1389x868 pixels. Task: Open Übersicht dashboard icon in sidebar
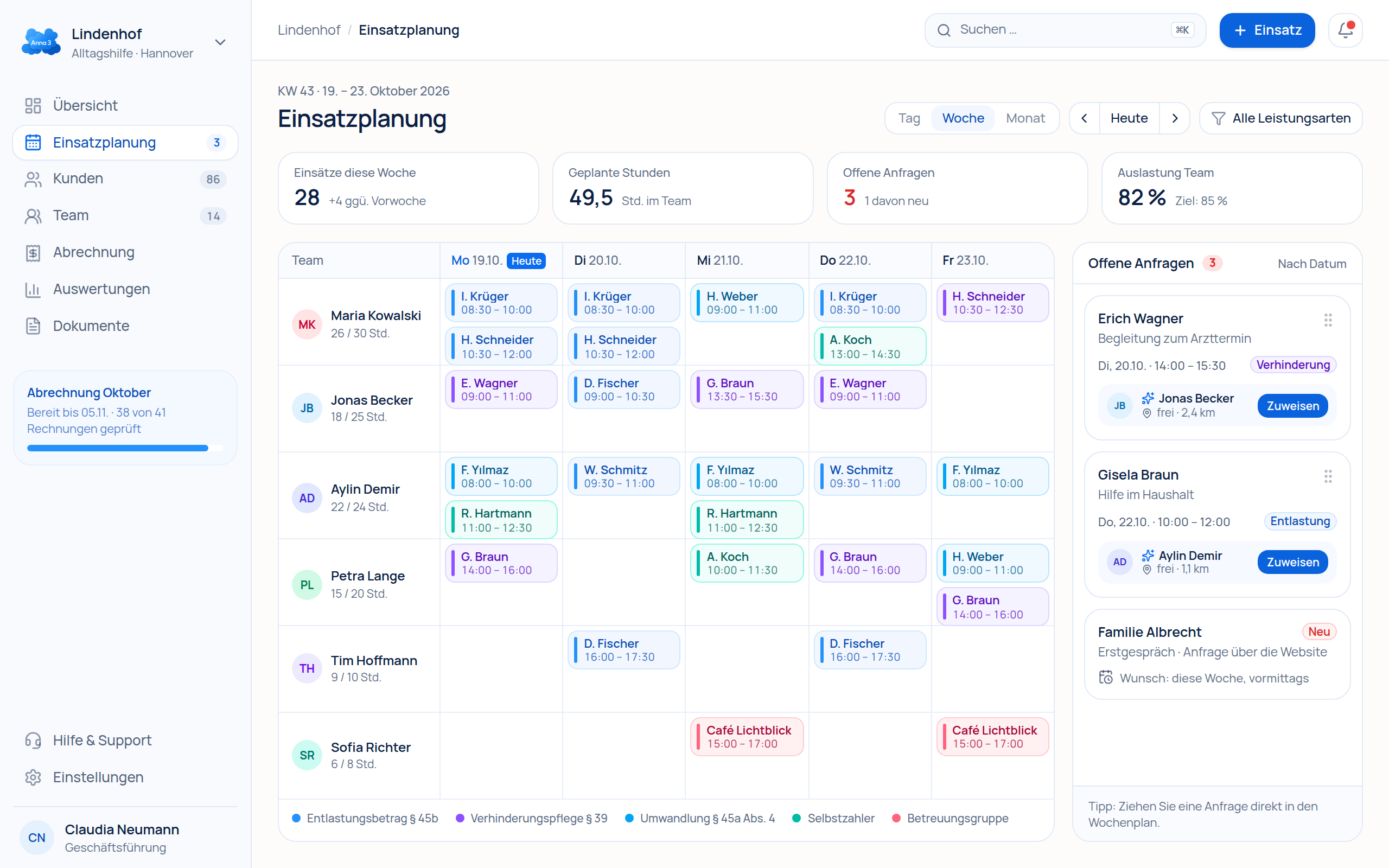pyautogui.click(x=33, y=106)
